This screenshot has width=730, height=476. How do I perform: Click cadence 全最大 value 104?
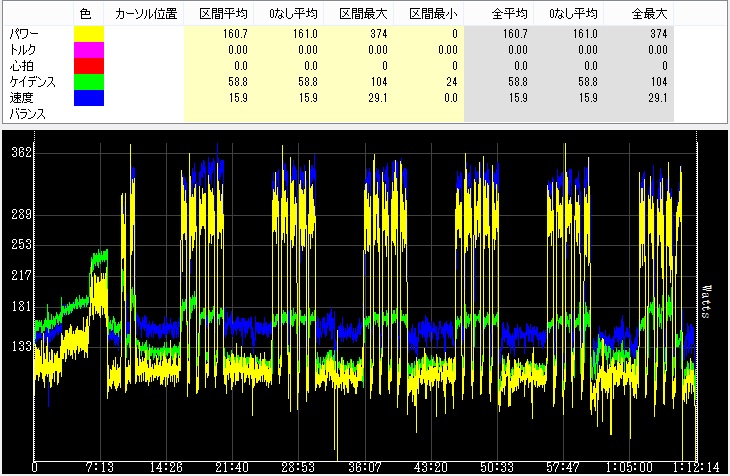[659, 82]
